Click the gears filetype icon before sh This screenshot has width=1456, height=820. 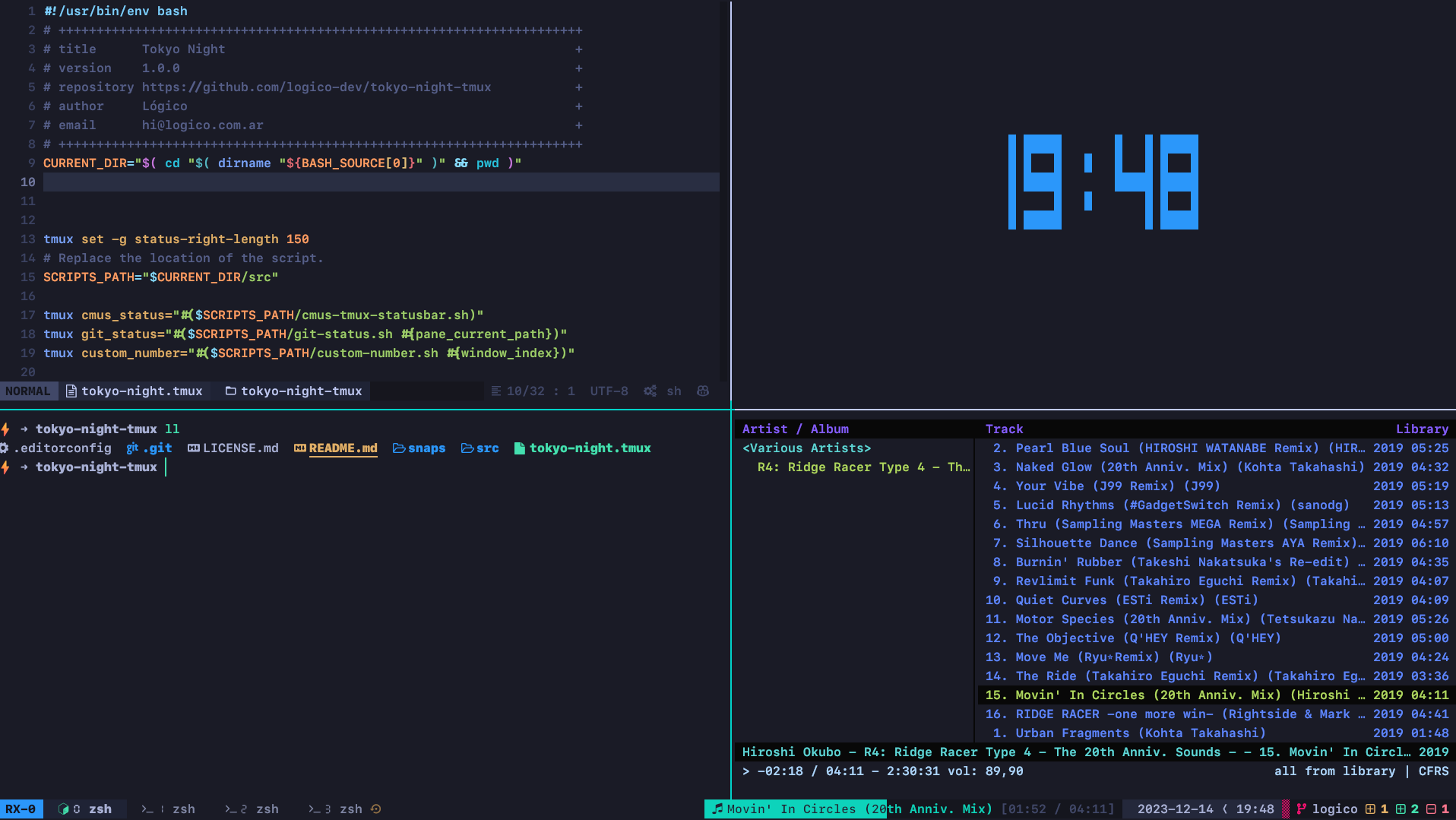click(650, 391)
